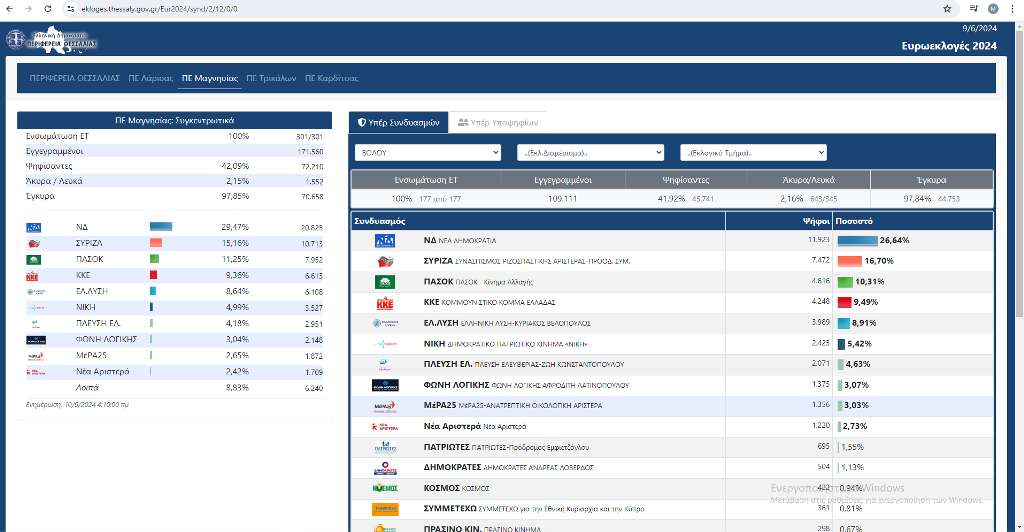
Task: Click ΣΥΡΙΖΑ salmon percentage bar 16,70%
Action: click(x=850, y=261)
